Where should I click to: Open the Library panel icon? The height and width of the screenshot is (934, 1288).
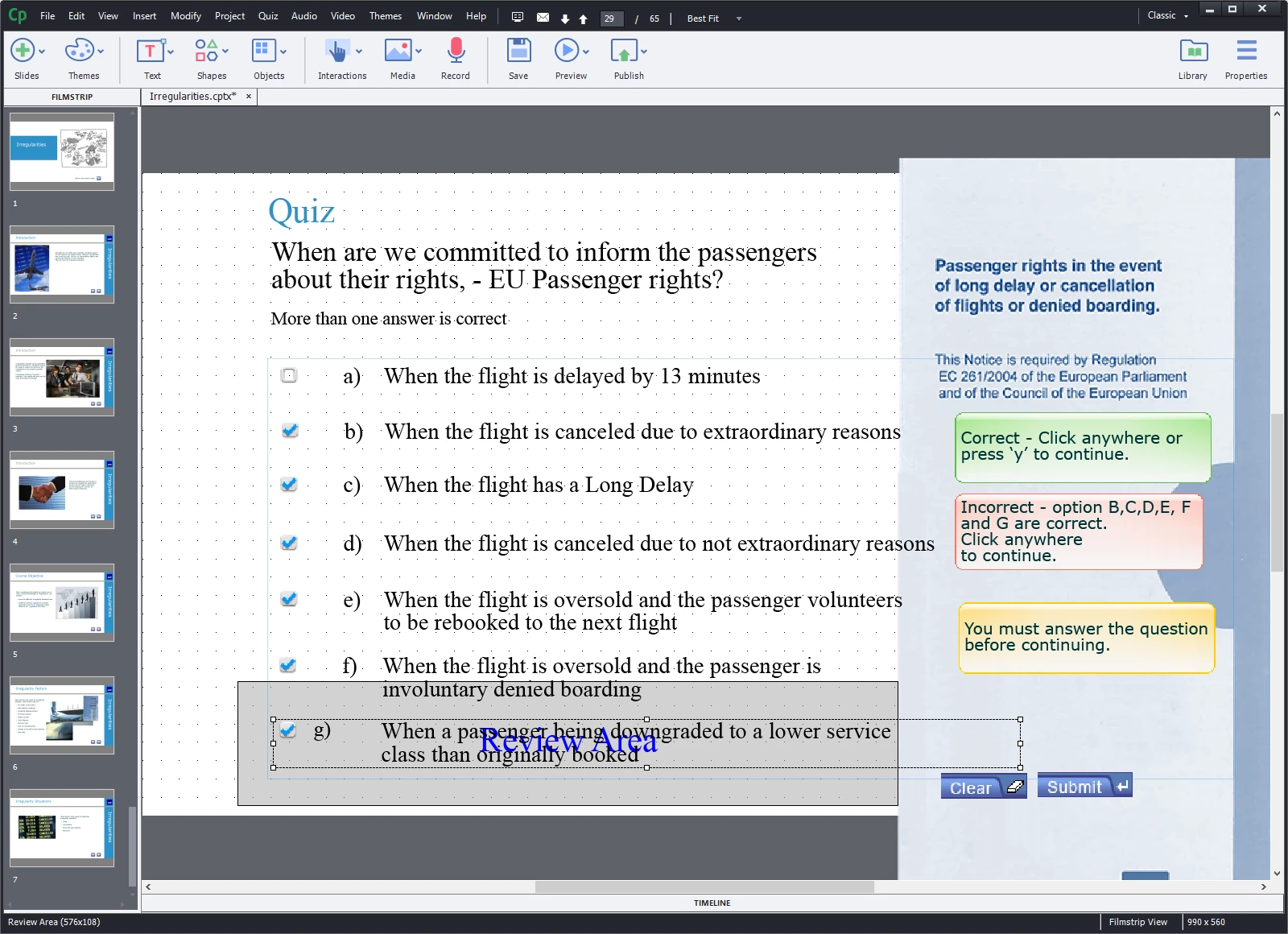[x=1193, y=51]
